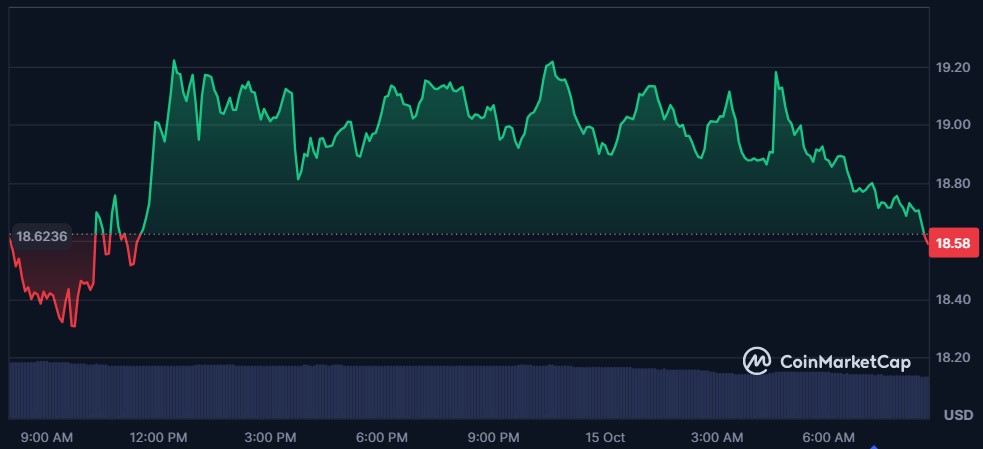Click the CoinMarketCap logo icon
The width and height of the screenshot is (983, 449).
(x=756, y=361)
